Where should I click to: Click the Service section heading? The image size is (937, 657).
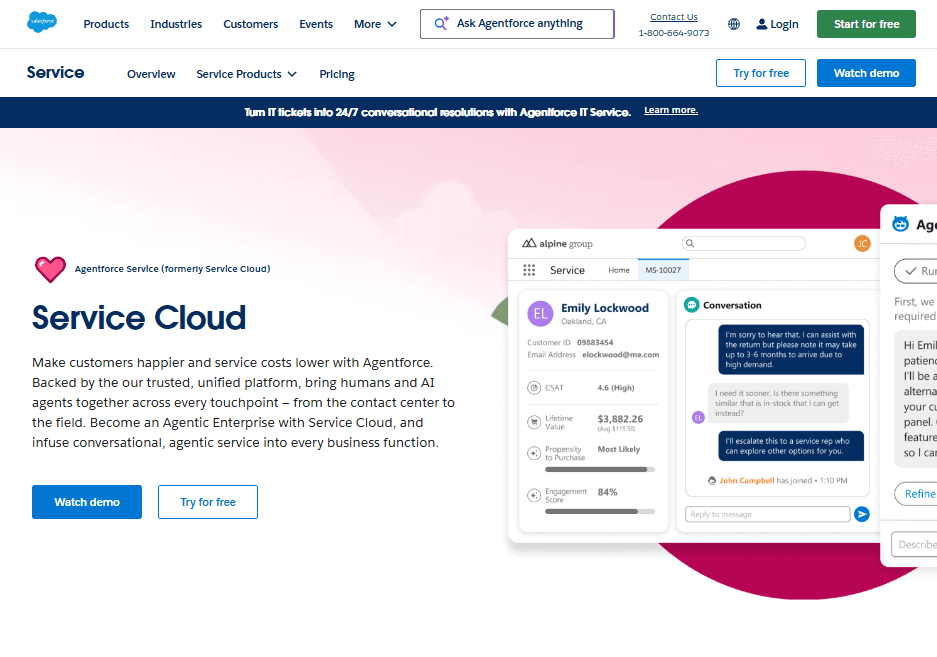click(x=56, y=72)
